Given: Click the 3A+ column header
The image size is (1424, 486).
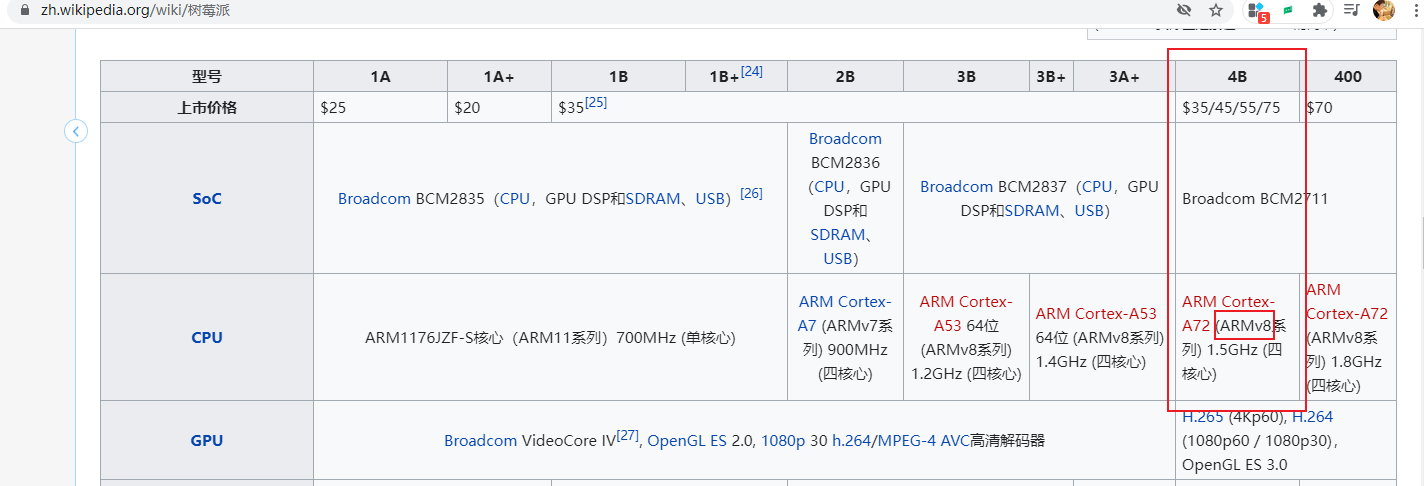Looking at the screenshot, I should click(x=1124, y=76).
